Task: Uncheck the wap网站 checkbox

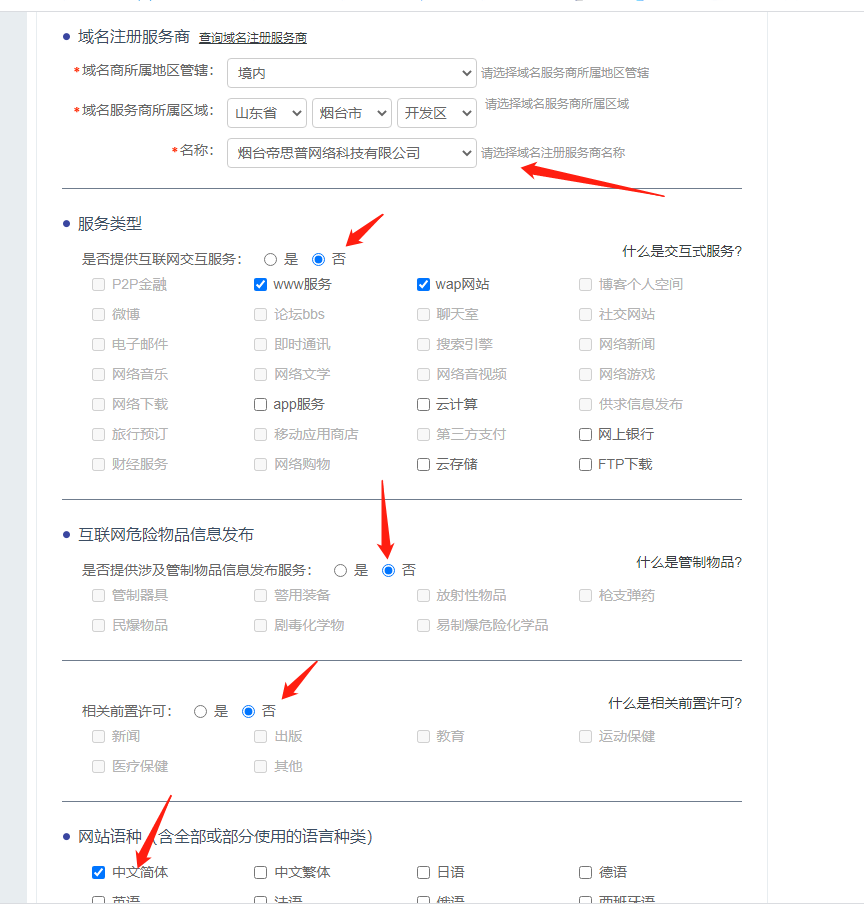Action: pyautogui.click(x=424, y=284)
